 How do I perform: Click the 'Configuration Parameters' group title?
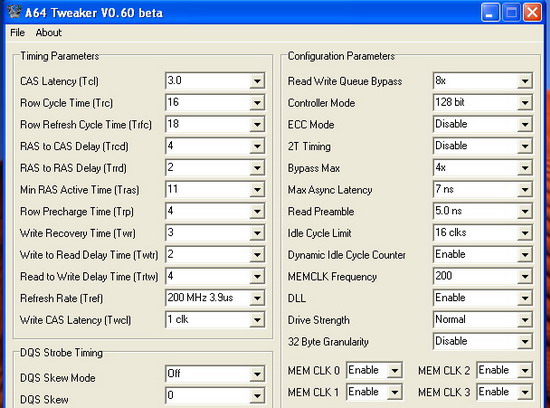tap(341, 56)
